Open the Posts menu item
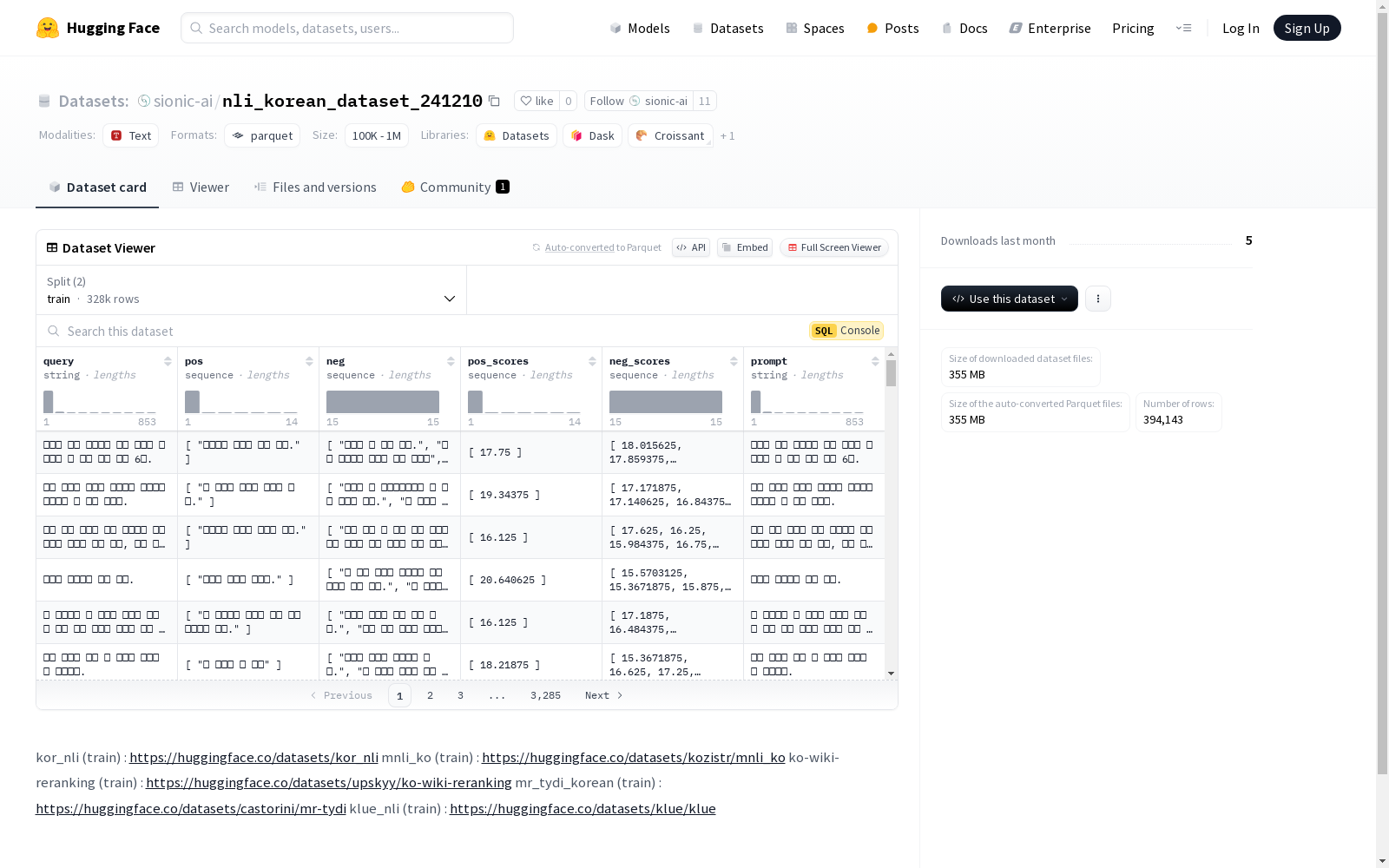Image resolution: width=1389 pixels, height=868 pixels. tap(892, 28)
